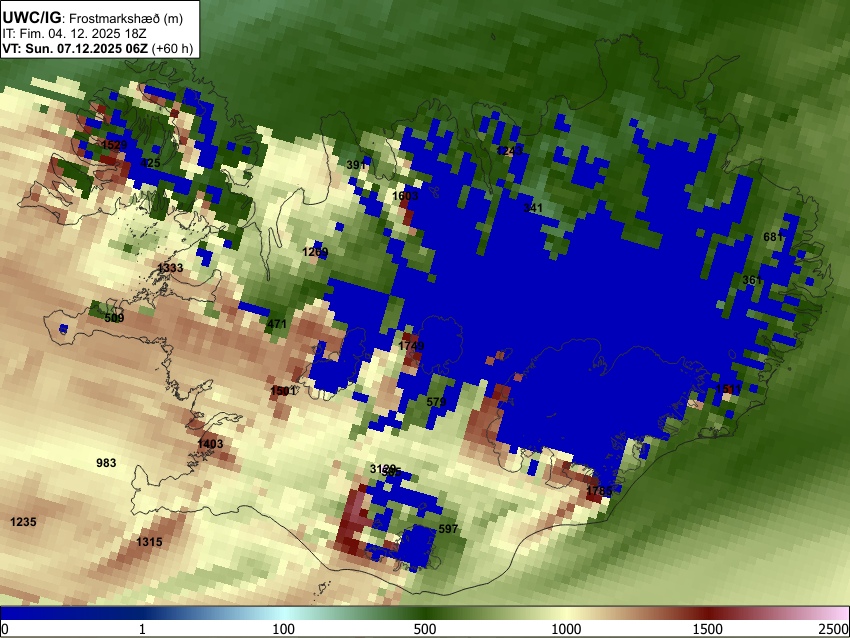Click the legend tick label 1000
Screen dimensions: 850x638
click(x=566, y=629)
